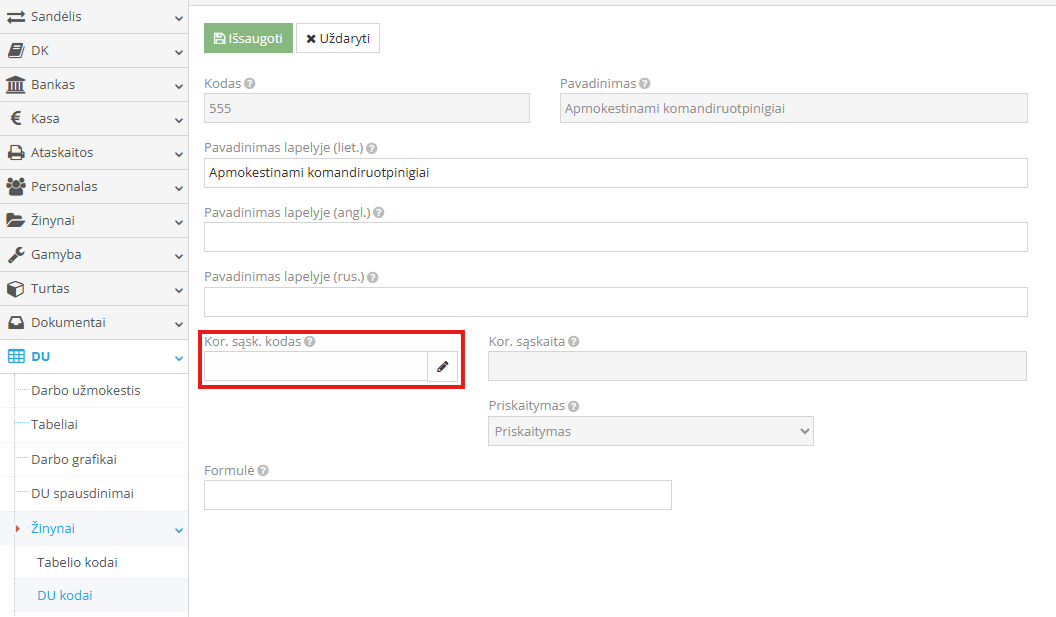Expand the Sandėlis menu chevron

click(178, 18)
